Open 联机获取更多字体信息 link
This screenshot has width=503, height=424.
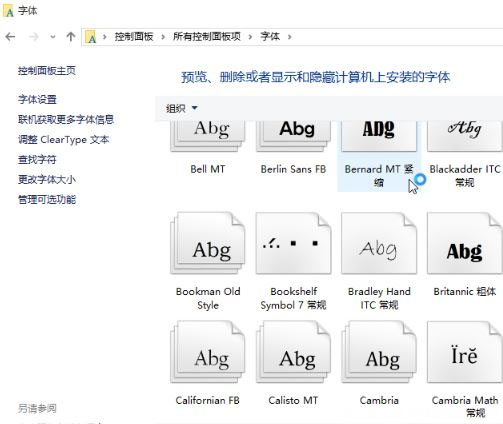[x=66, y=119]
